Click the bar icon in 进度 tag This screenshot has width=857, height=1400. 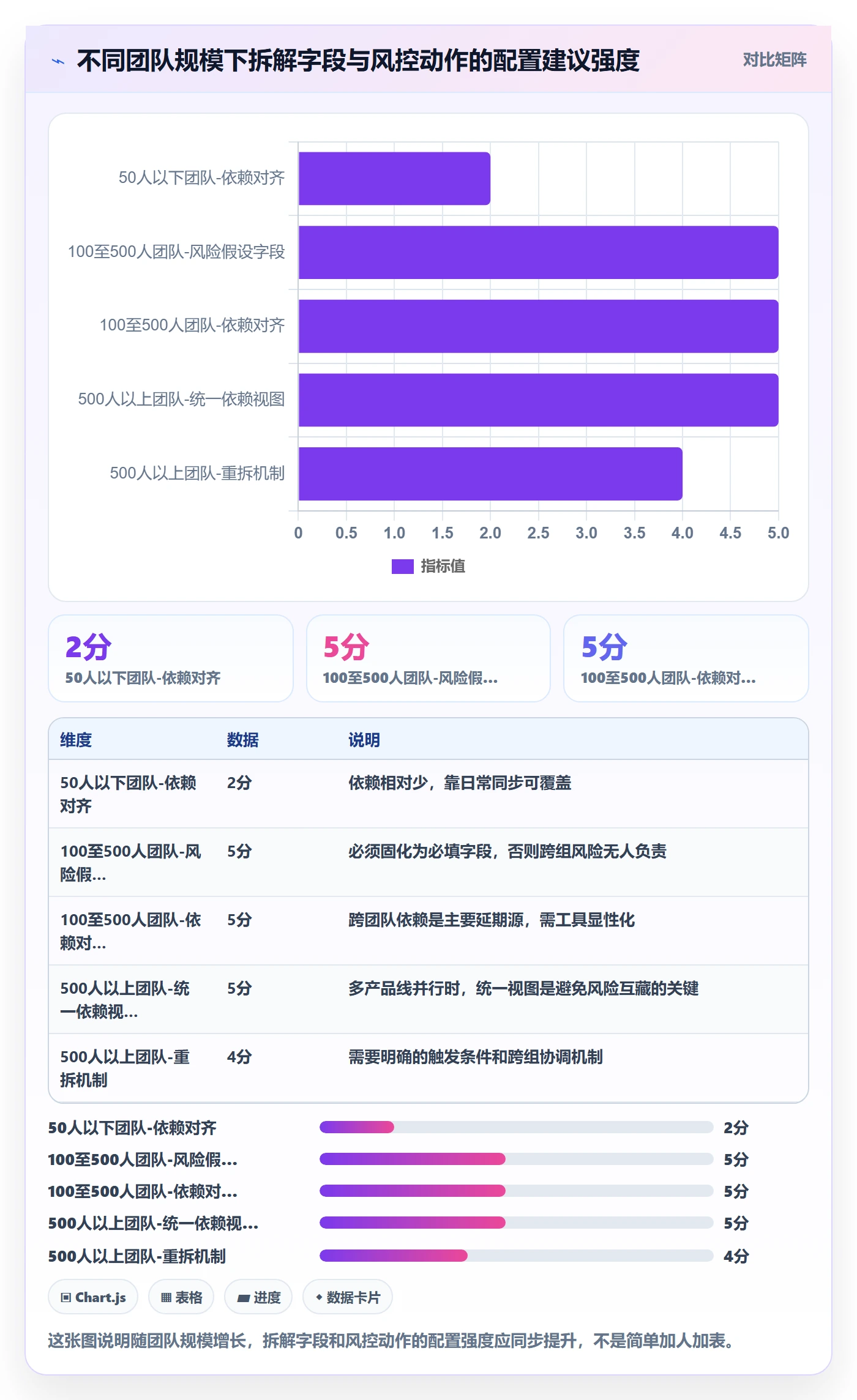click(x=243, y=1298)
